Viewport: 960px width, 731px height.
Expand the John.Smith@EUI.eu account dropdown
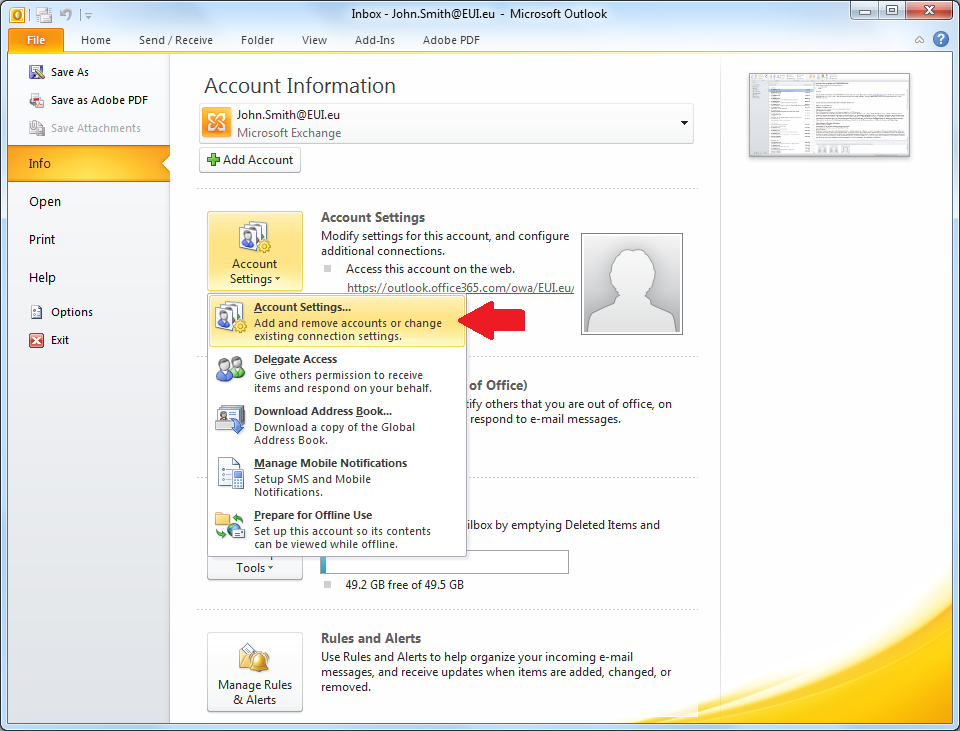click(x=685, y=123)
